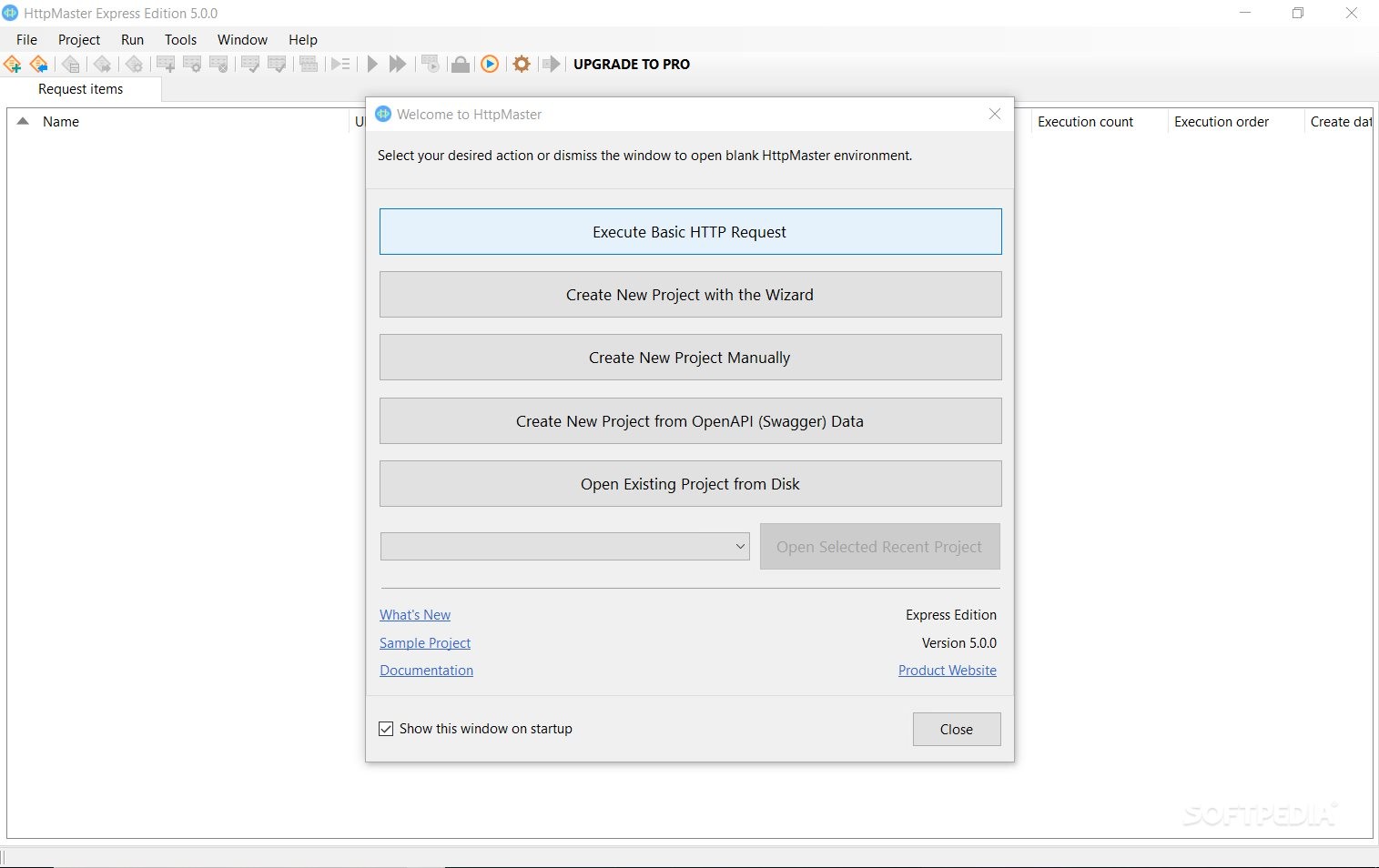Open the Tools menu
The image size is (1379, 868).
[180, 39]
